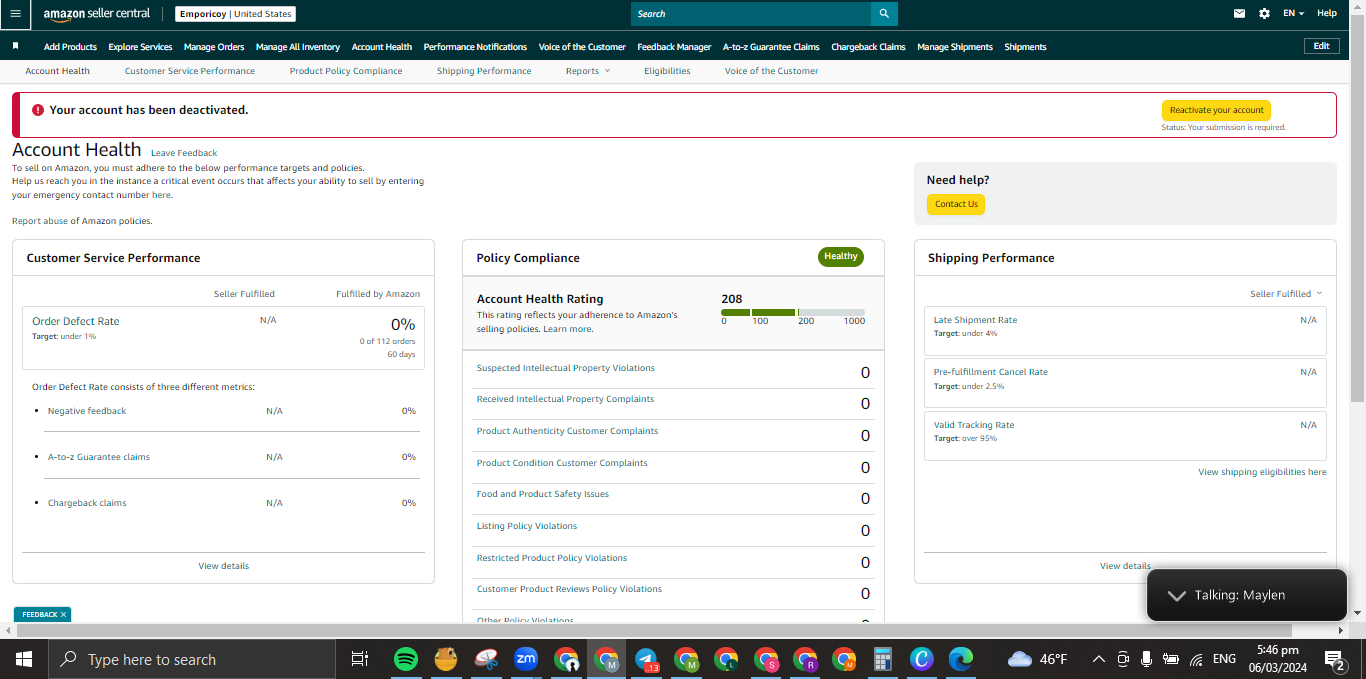Open Task View on the taskbar
1366x679 pixels.
click(360, 659)
